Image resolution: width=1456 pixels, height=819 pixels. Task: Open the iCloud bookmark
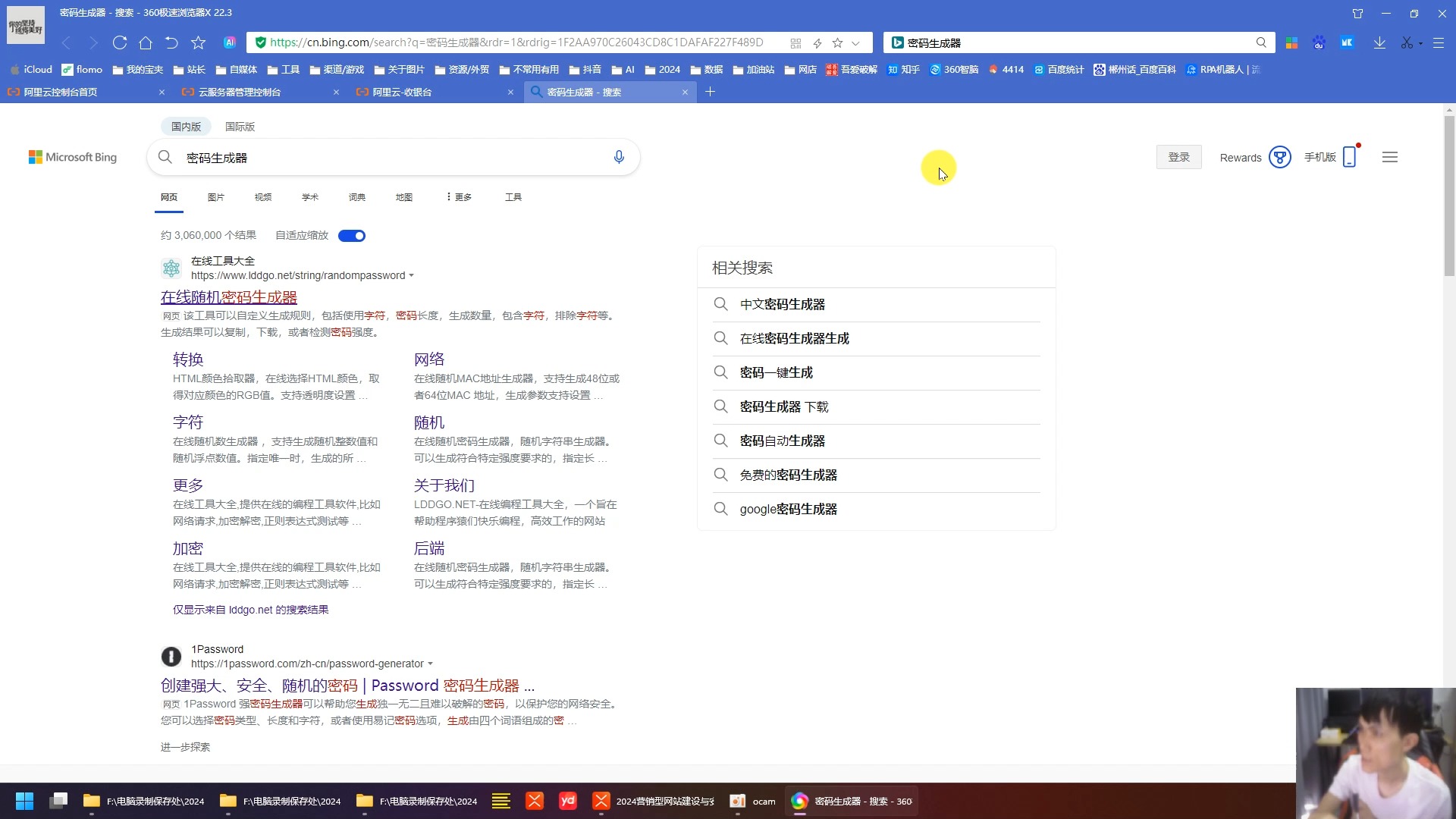click(x=32, y=69)
